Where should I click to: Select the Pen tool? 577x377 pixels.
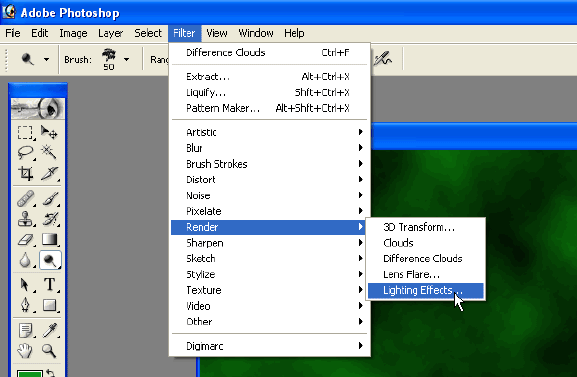pyautogui.click(x=25, y=305)
